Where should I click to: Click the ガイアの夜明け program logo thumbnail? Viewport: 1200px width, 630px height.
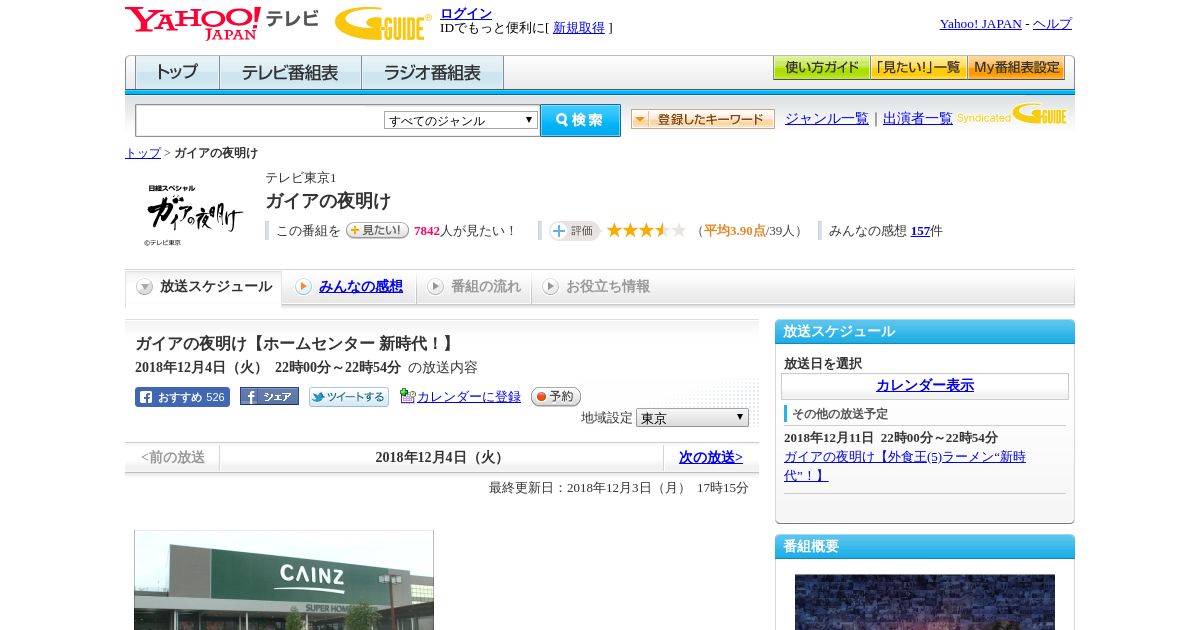tap(194, 214)
